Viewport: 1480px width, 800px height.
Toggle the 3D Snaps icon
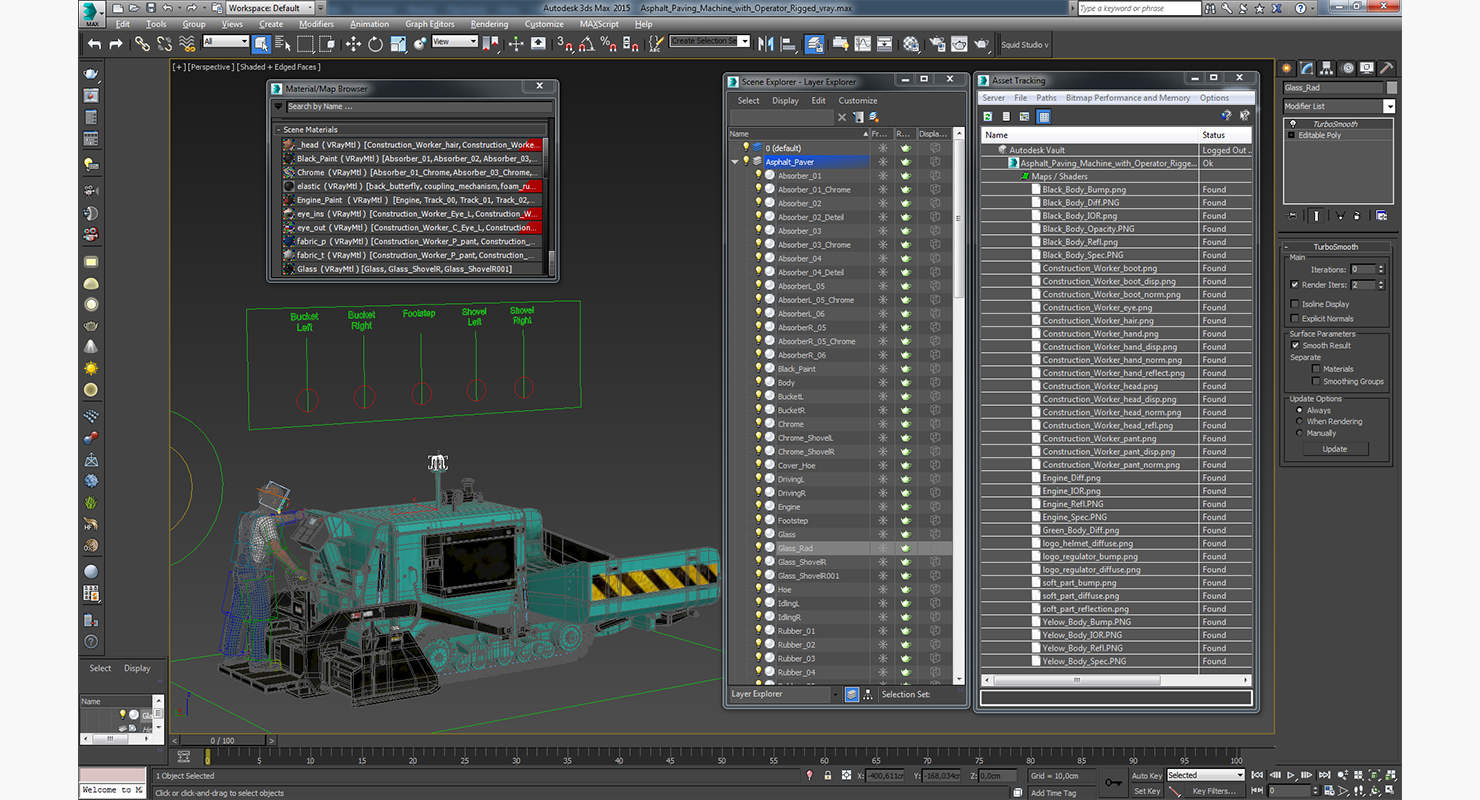pos(565,44)
